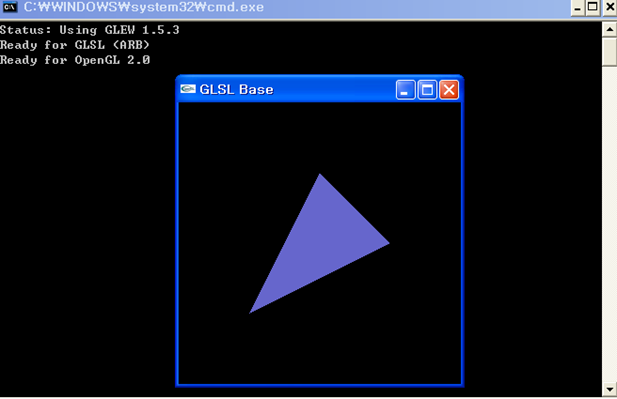Click the 'Ready for GLSL (ARB)' line
This screenshot has width=617, height=399.
click(75, 45)
